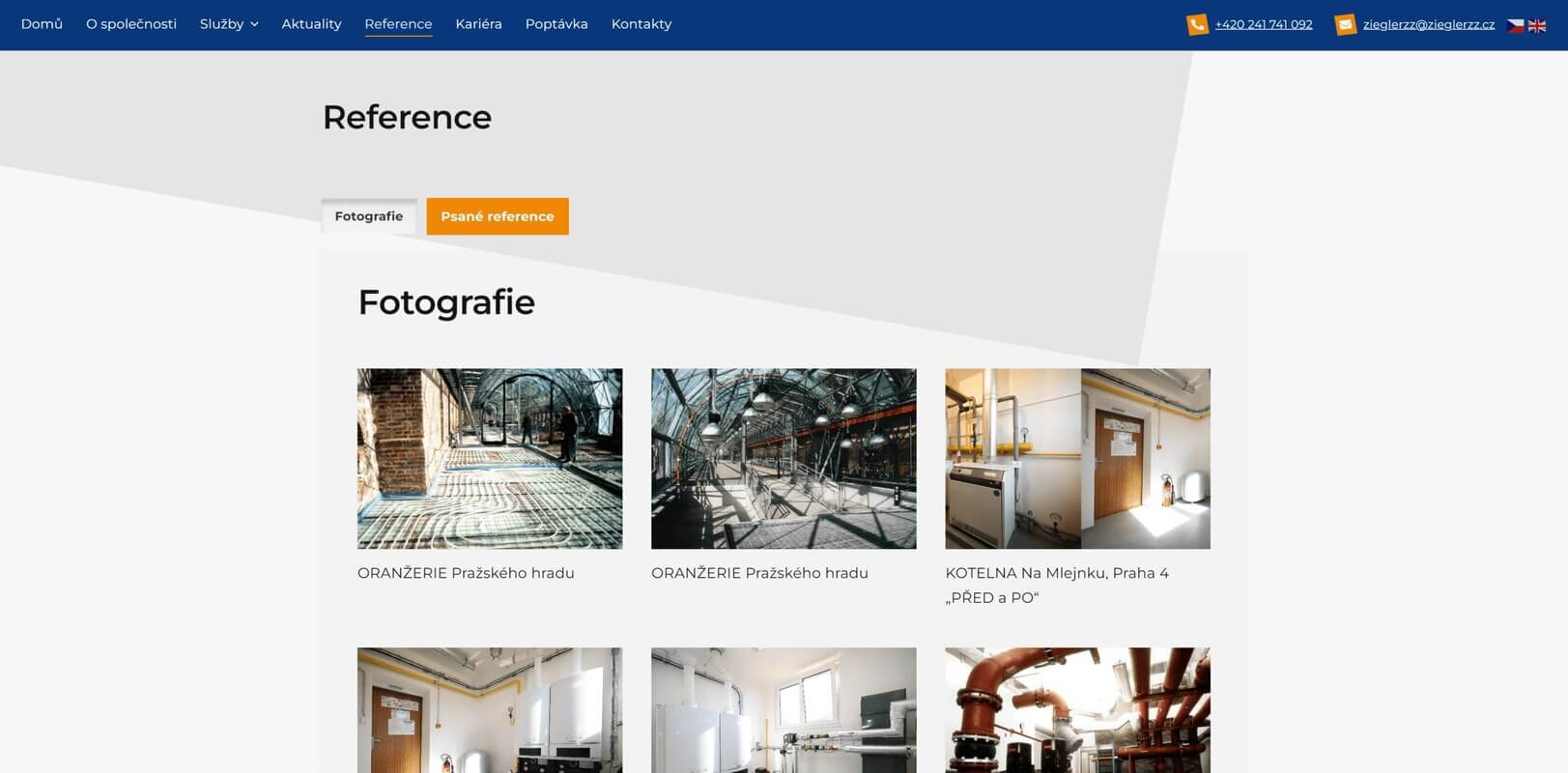Screen dimensions: 1568x773
Task: Click the Reference page title
Action: click(x=407, y=117)
